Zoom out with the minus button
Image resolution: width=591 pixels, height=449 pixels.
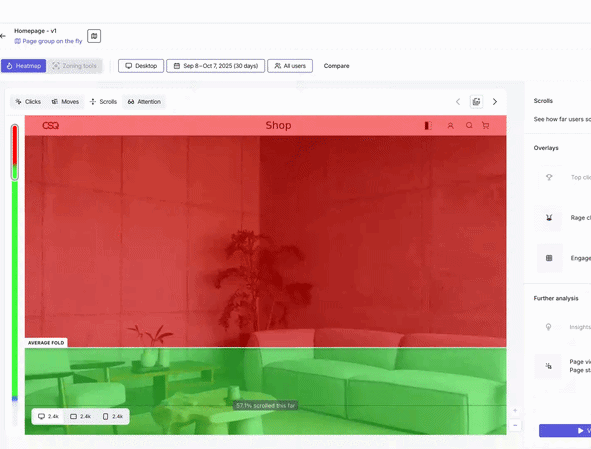point(515,425)
